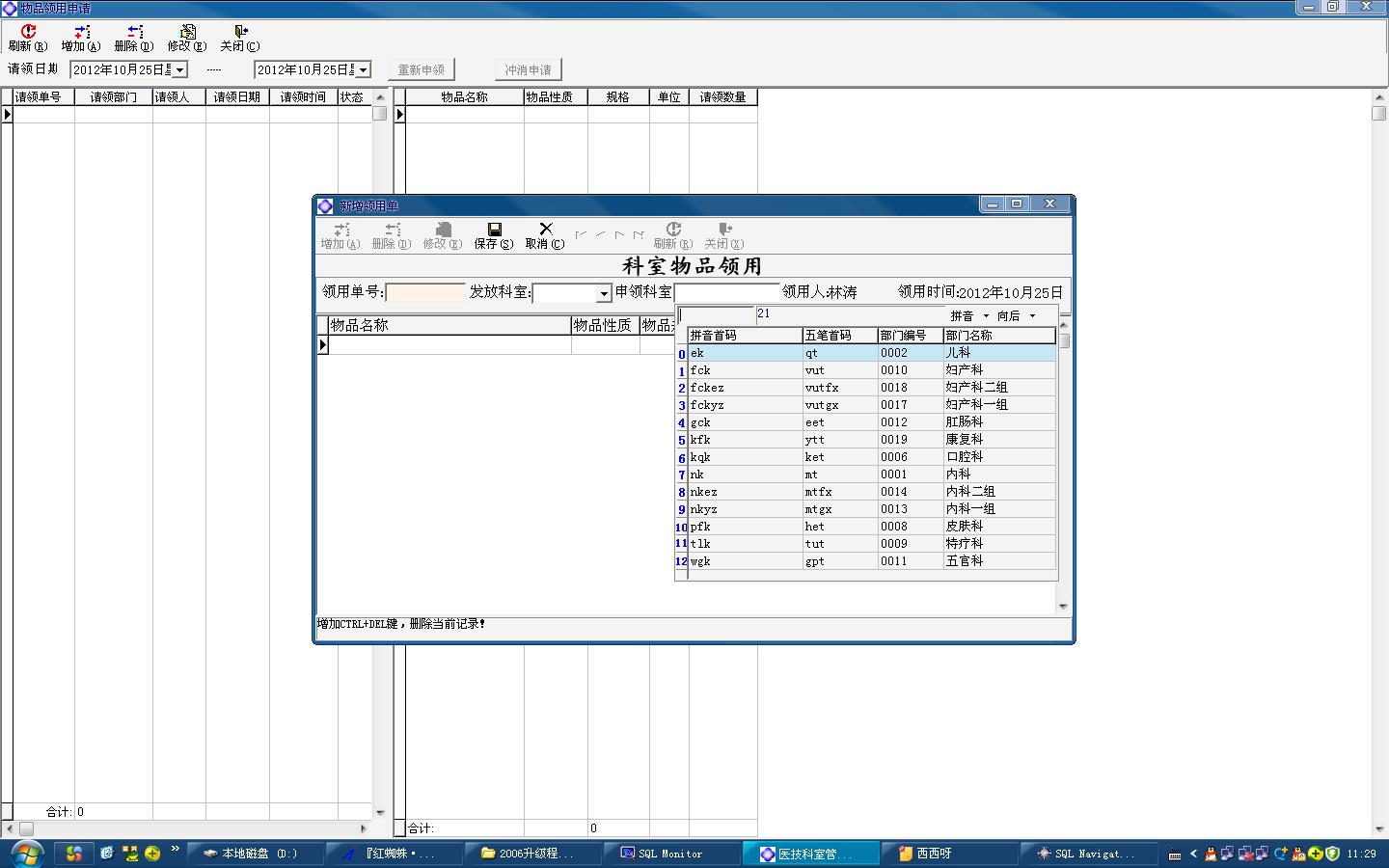The height and width of the screenshot is (868, 1389).
Task: Go to first record navigation arrow
Action: coord(581,234)
